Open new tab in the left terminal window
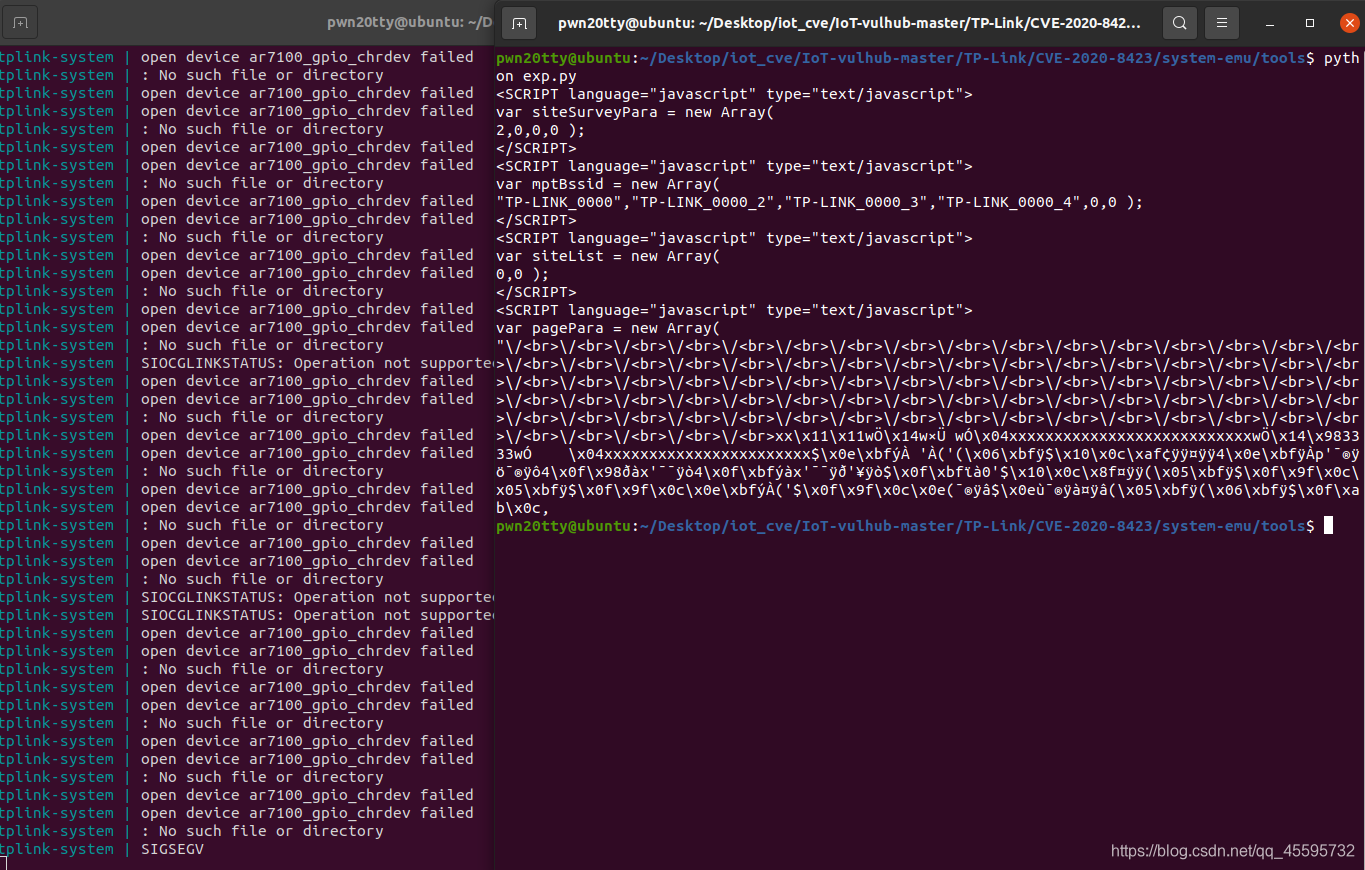Image resolution: width=1365 pixels, height=870 pixels. tap(20, 22)
